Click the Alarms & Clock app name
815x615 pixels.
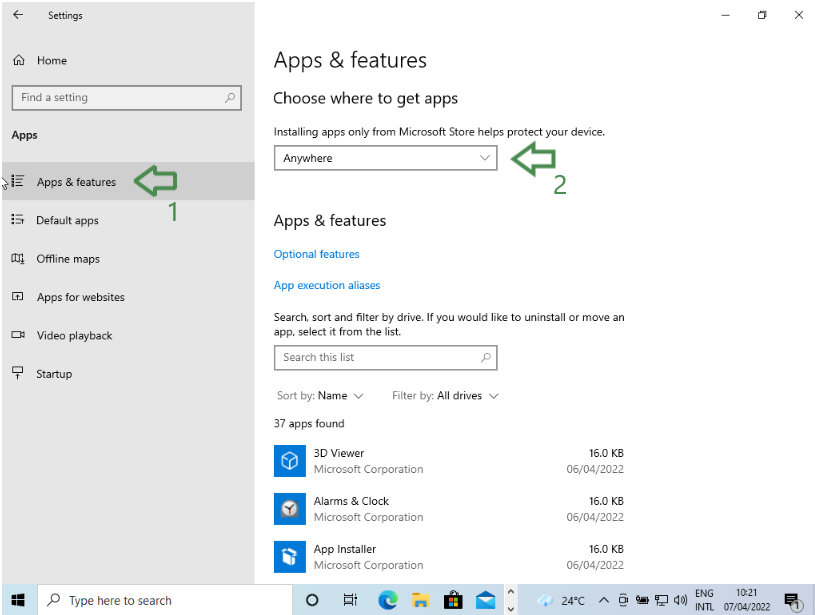coord(351,501)
